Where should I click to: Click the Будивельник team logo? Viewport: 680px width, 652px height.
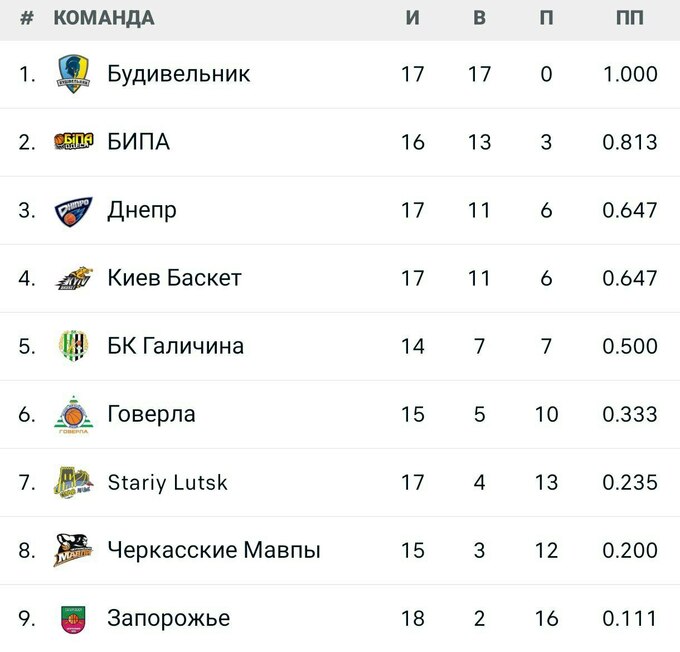click(74, 74)
